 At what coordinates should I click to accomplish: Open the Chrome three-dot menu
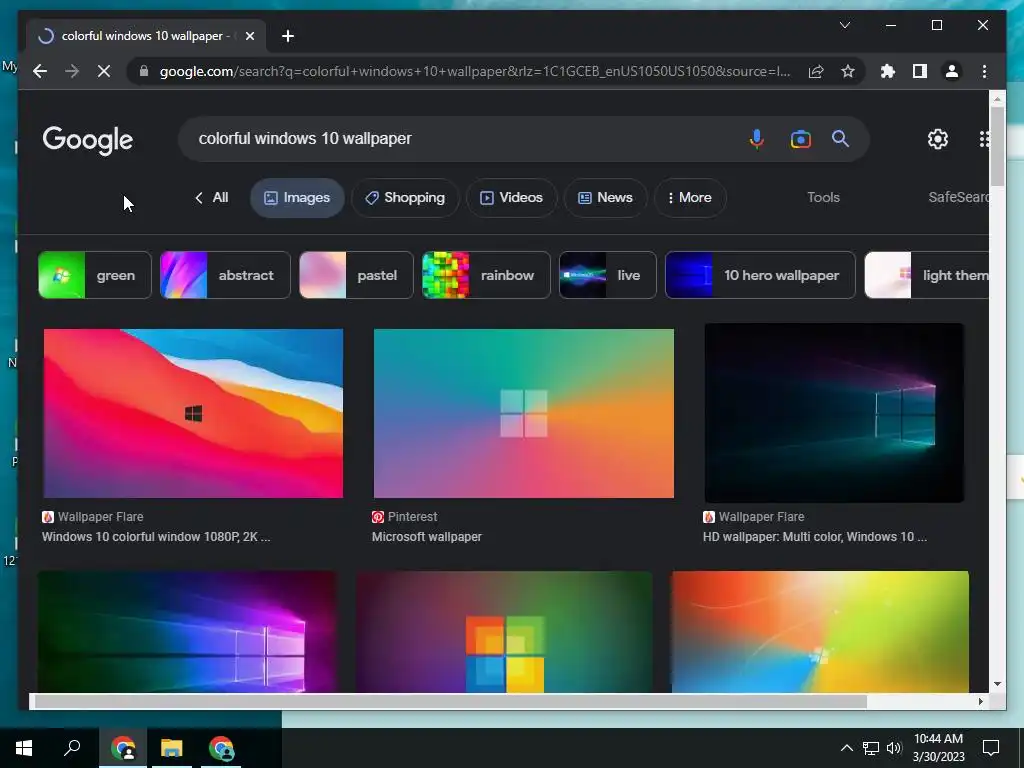[x=984, y=71]
